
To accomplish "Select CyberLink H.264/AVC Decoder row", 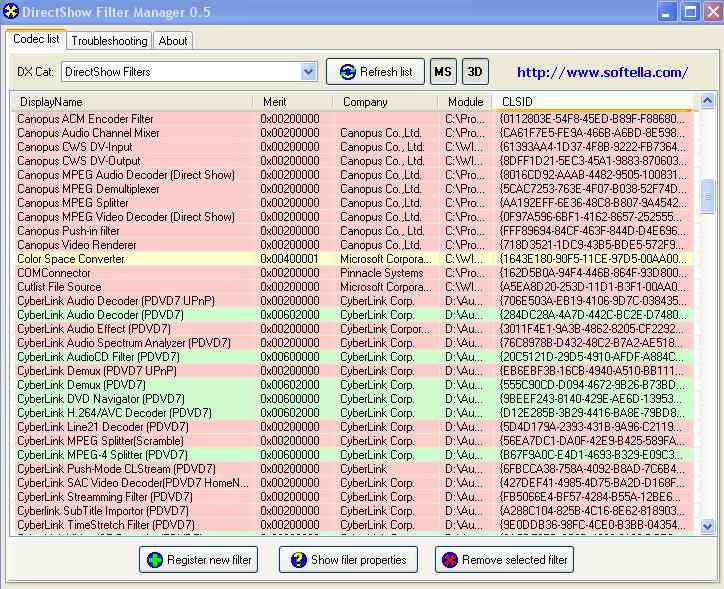I will point(352,413).
